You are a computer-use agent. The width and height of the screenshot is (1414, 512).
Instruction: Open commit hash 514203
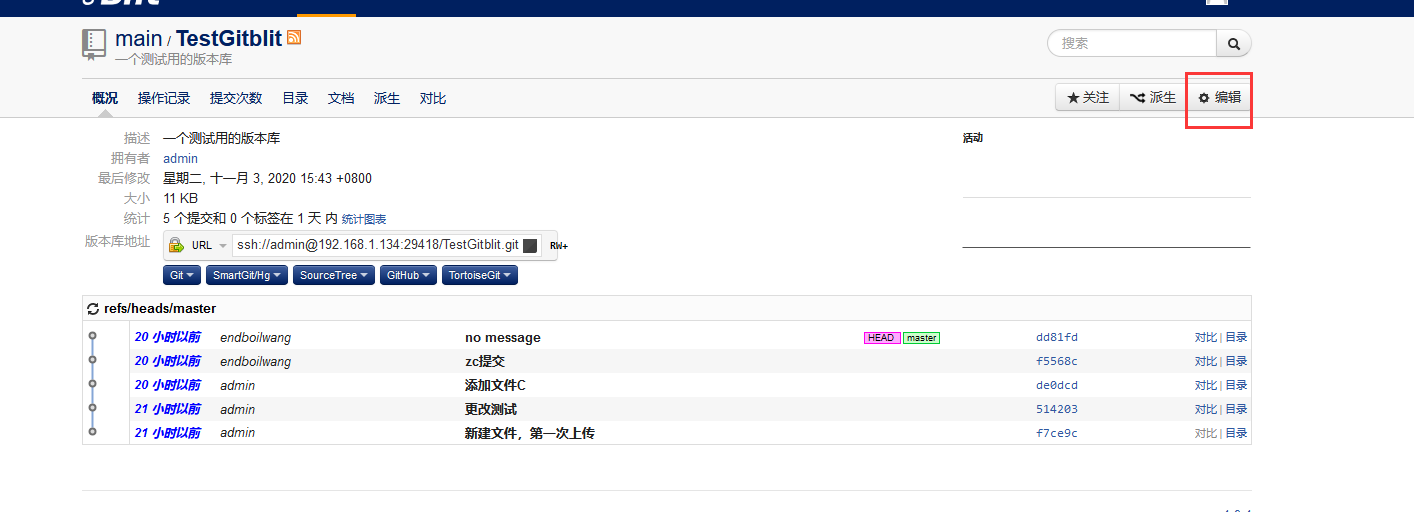1057,409
